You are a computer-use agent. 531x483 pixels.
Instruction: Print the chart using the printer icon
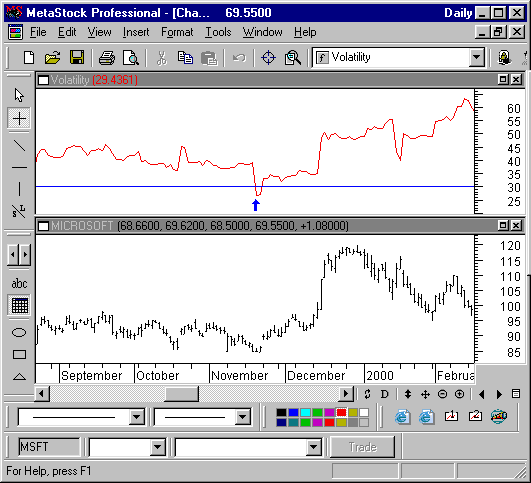pyautogui.click(x=107, y=58)
